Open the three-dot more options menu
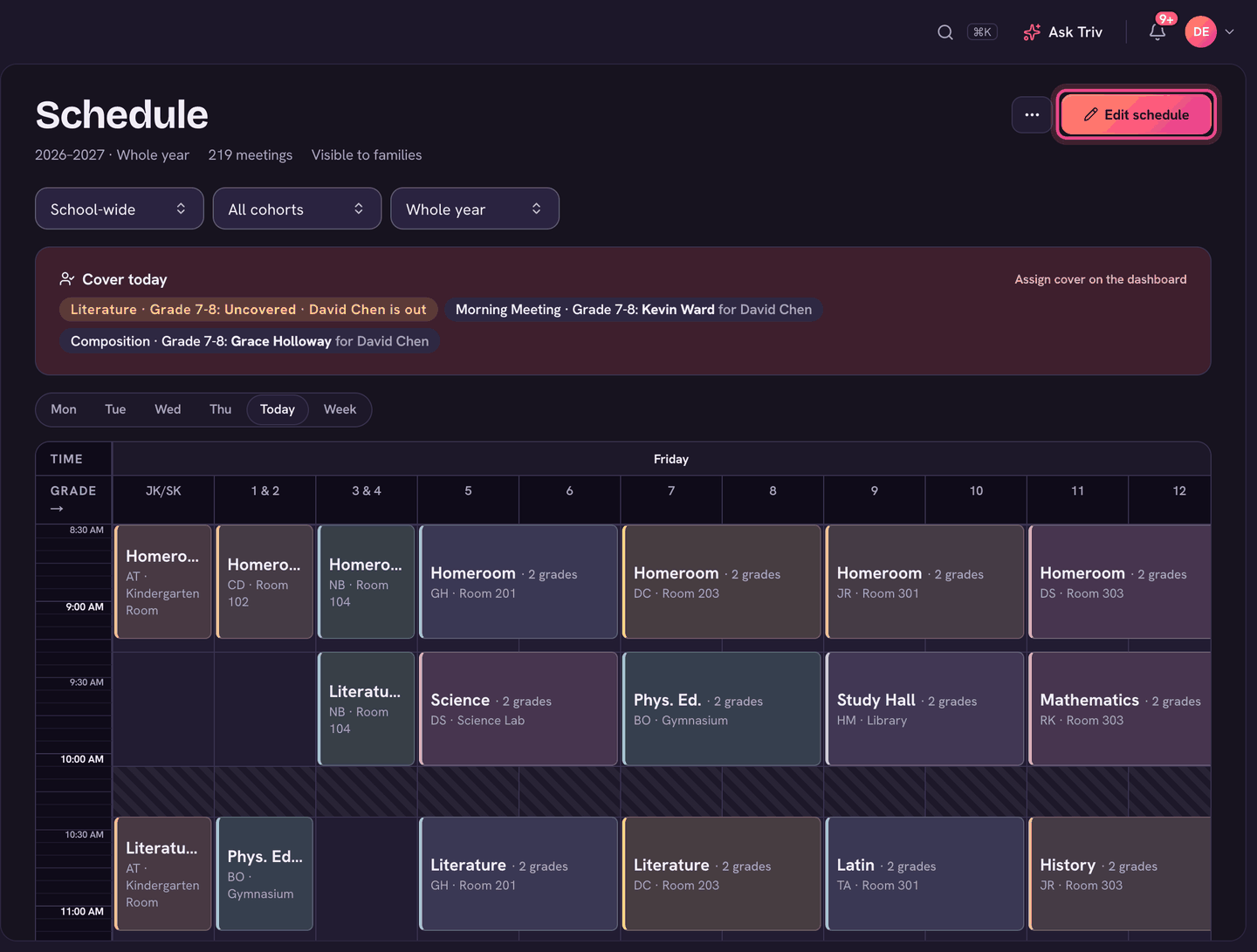1257x952 pixels. point(1032,114)
